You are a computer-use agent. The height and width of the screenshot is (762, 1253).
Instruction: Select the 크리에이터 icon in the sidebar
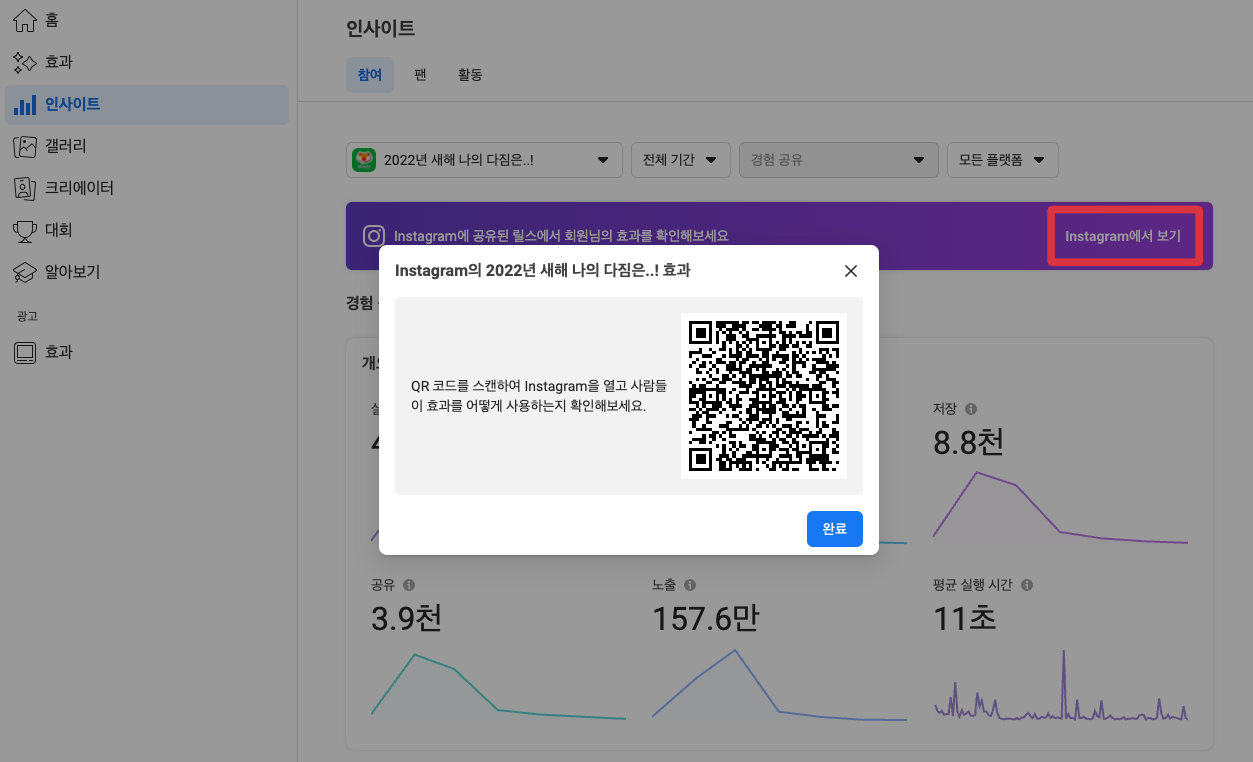pyautogui.click(x=24, y=188)
